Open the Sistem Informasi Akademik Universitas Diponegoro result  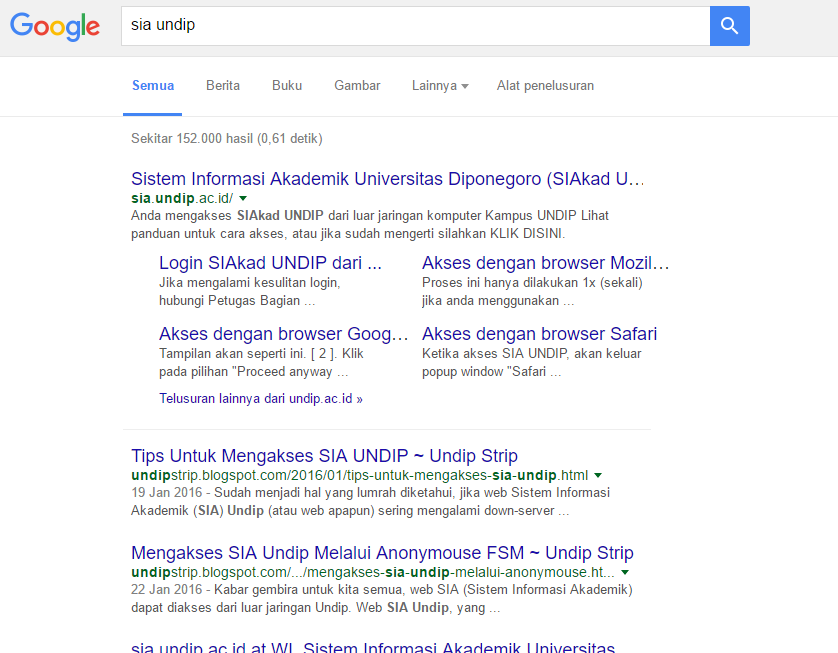point(387,178)
